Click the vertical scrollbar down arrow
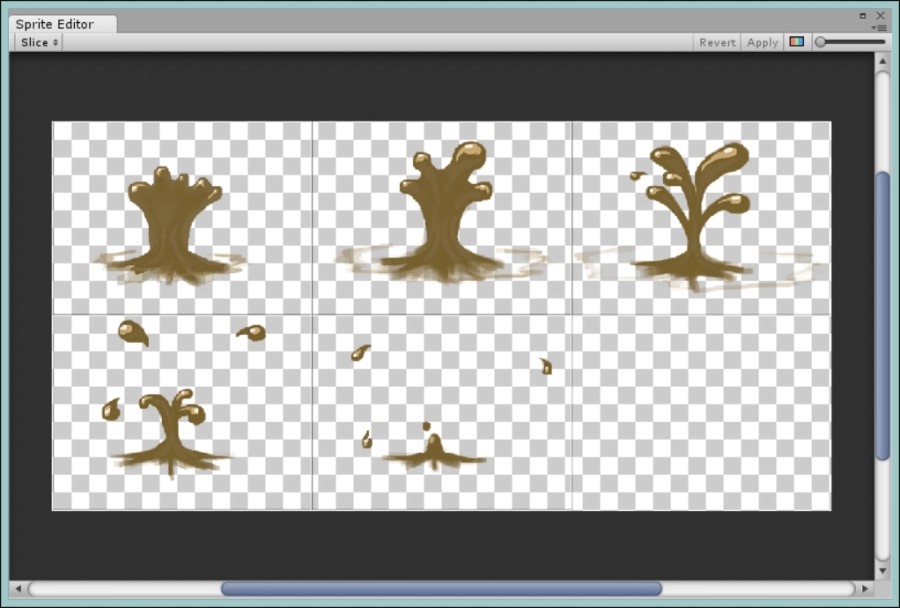The height and width of the screenshot is (608, 900). pyautogui.click(x=883, y=571)
